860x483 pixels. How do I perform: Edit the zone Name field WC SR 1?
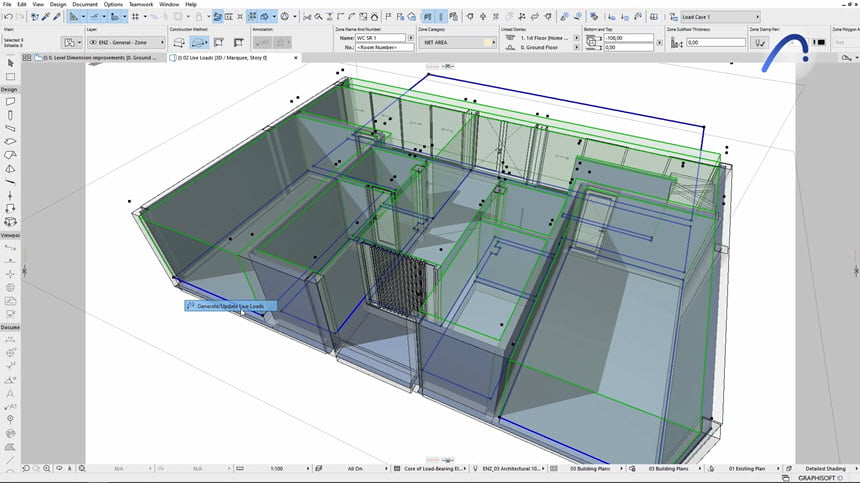pyautogui.click(x=381, y=38)
